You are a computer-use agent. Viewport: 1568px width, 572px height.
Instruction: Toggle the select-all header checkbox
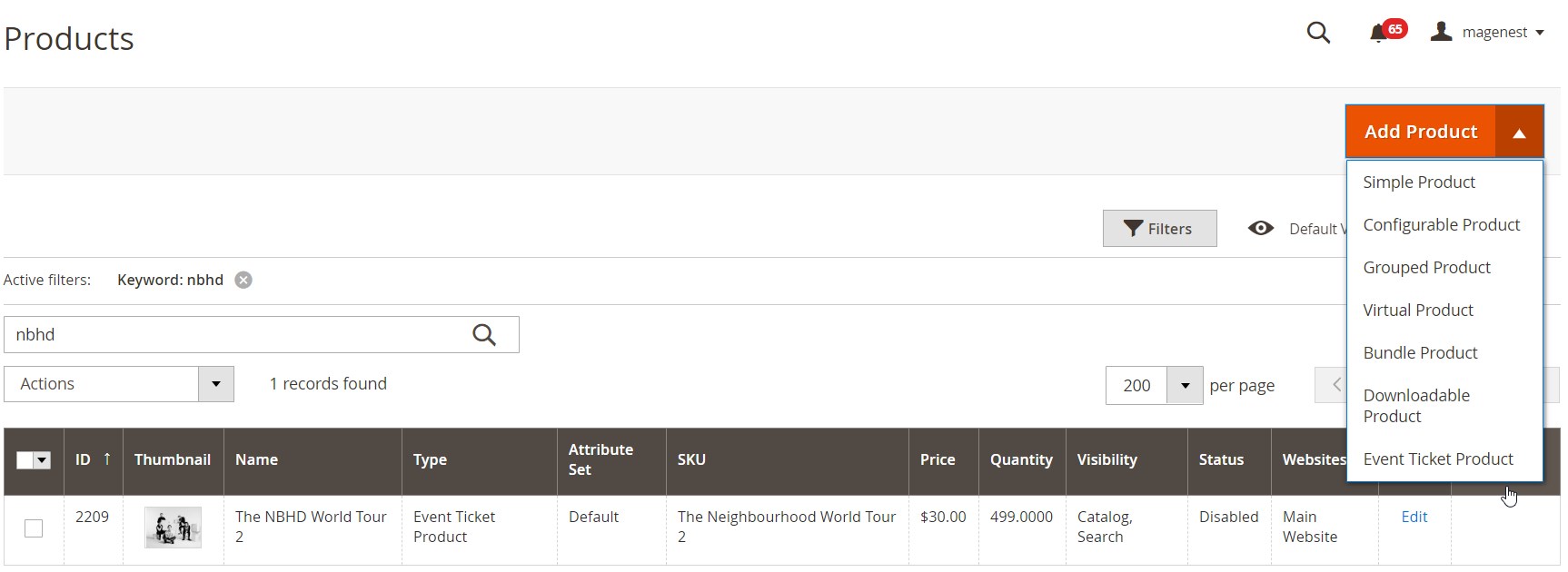[25, 460]
